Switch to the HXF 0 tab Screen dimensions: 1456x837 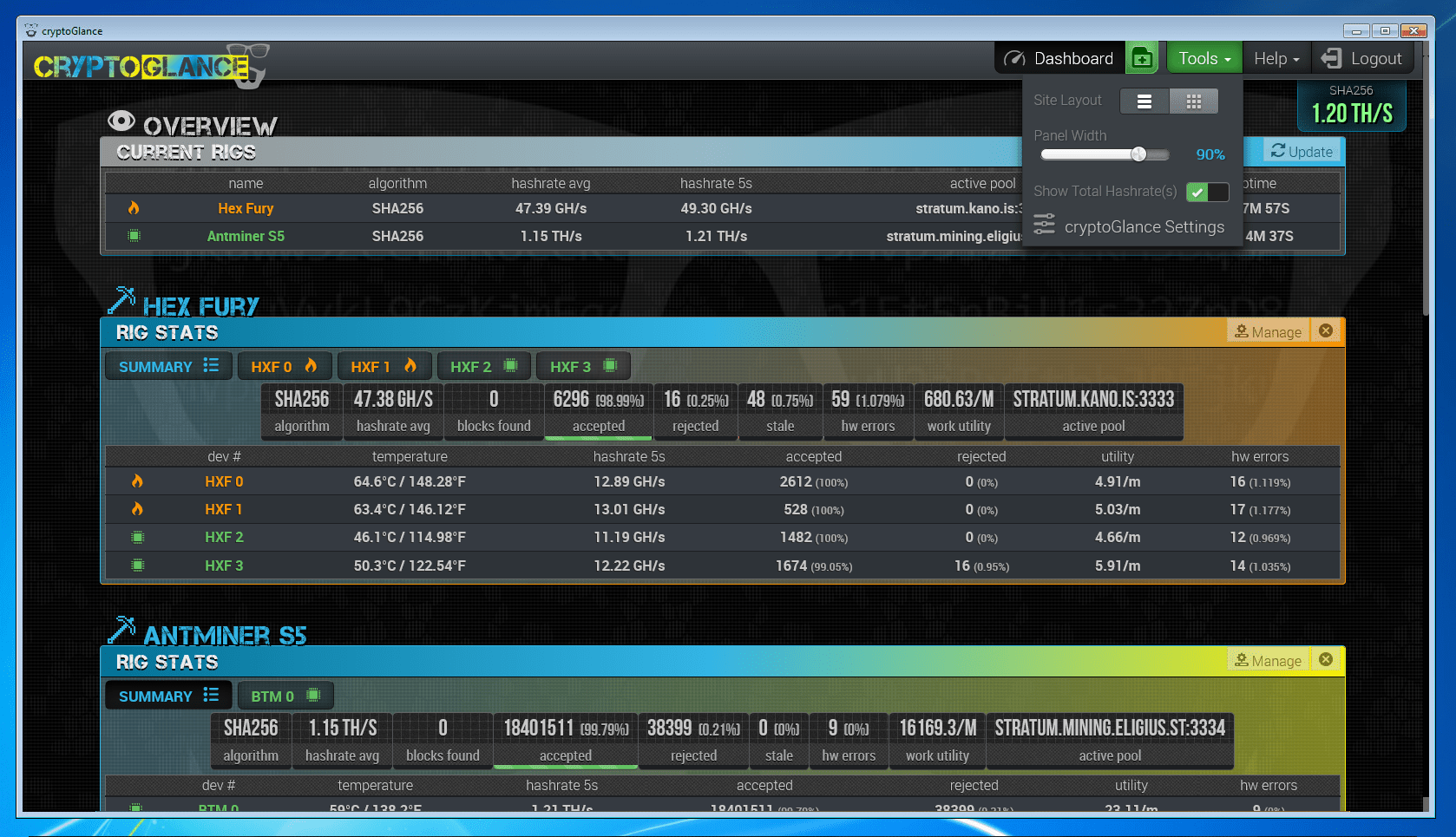point(284,366)
